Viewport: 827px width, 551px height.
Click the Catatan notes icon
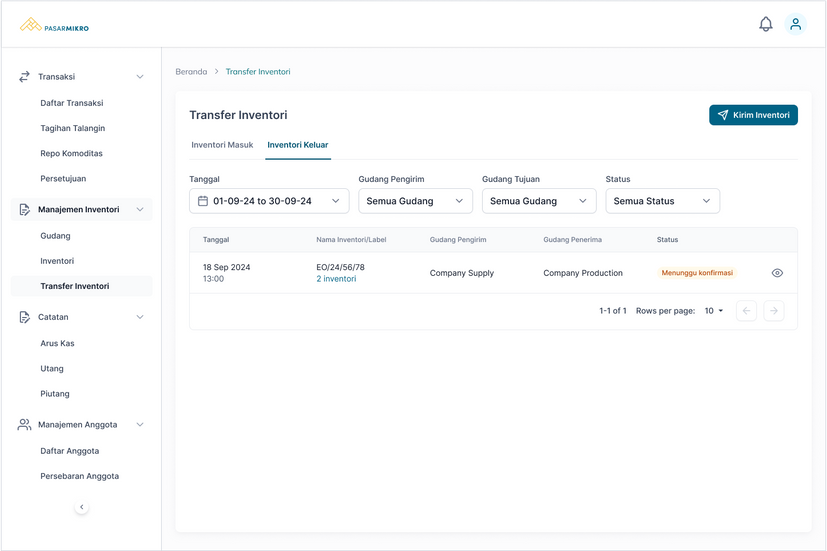tap(24, 317)
